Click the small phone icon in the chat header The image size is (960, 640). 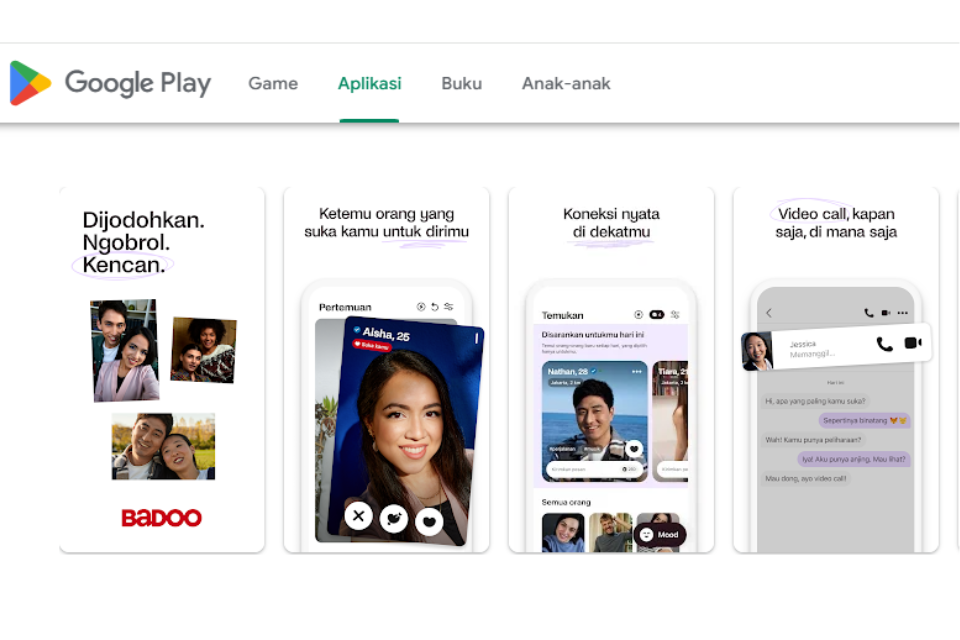(x=869, y=313)
